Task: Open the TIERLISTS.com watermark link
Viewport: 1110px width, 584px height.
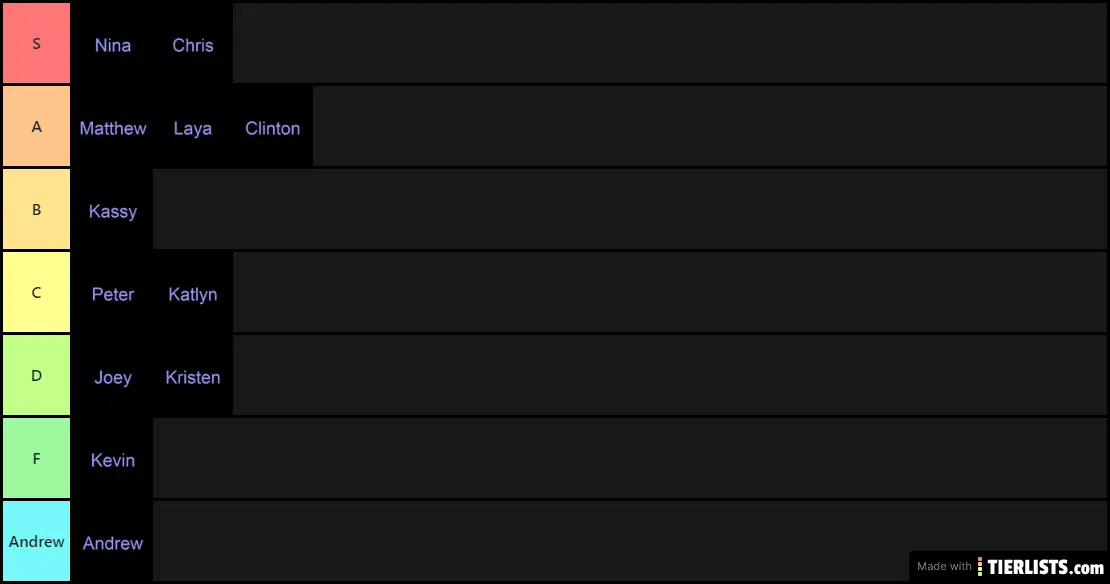Action: tap(1009, 566)
